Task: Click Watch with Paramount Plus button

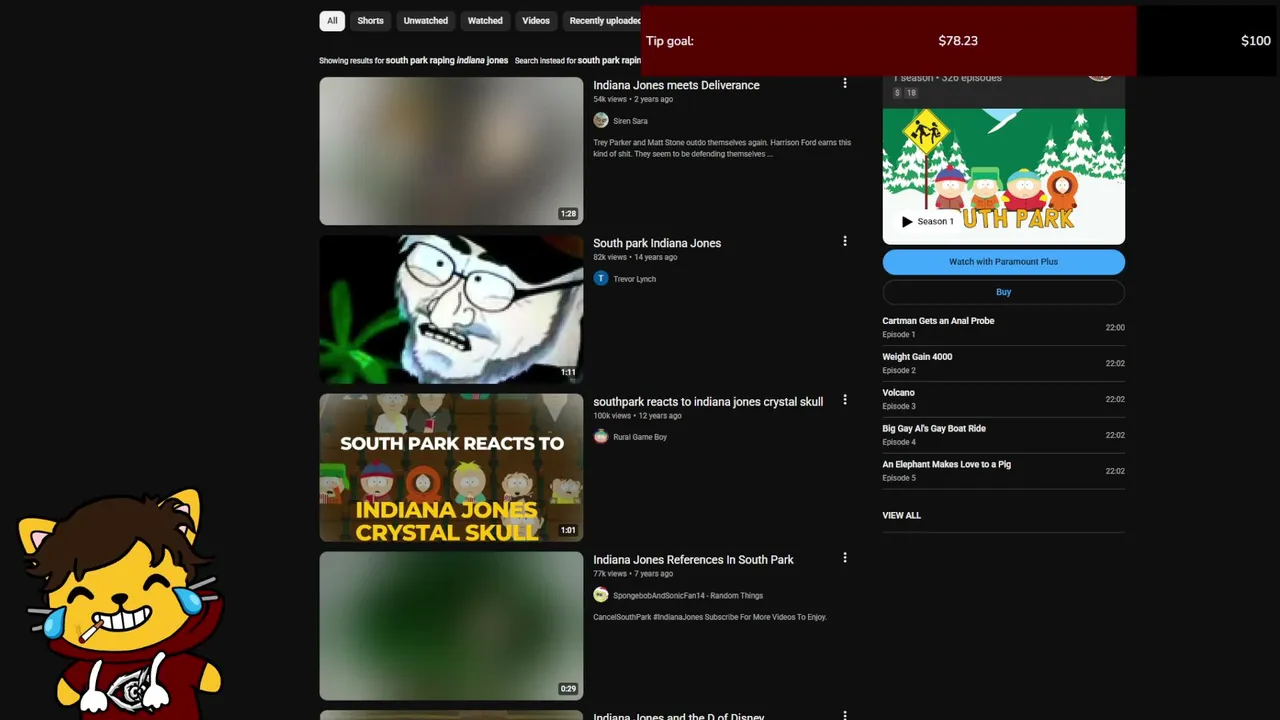Action: (x=1003, y=262)
